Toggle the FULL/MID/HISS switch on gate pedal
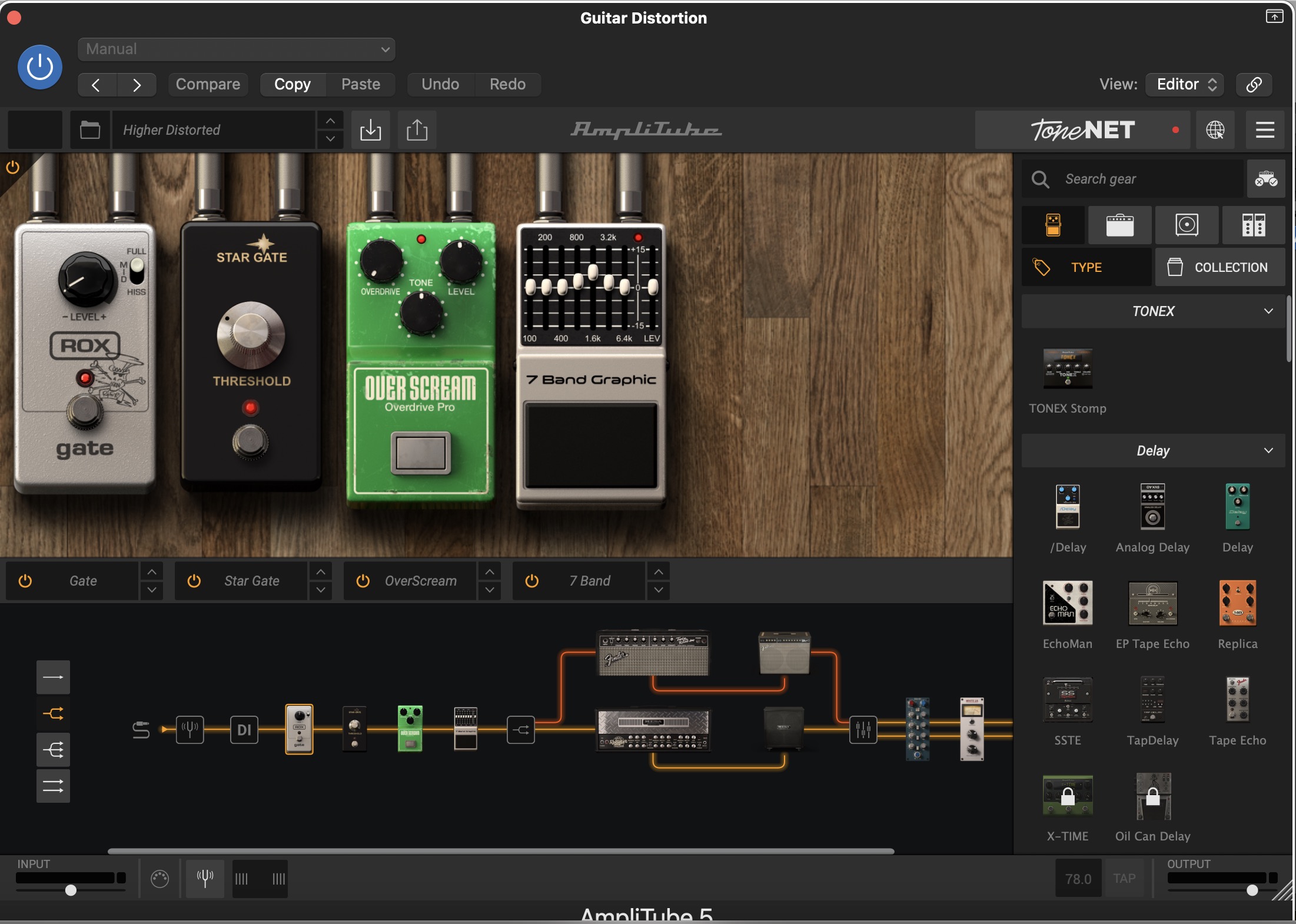Image resolution: width=1296 pixels, height=924 pixels. click(136, 272)
